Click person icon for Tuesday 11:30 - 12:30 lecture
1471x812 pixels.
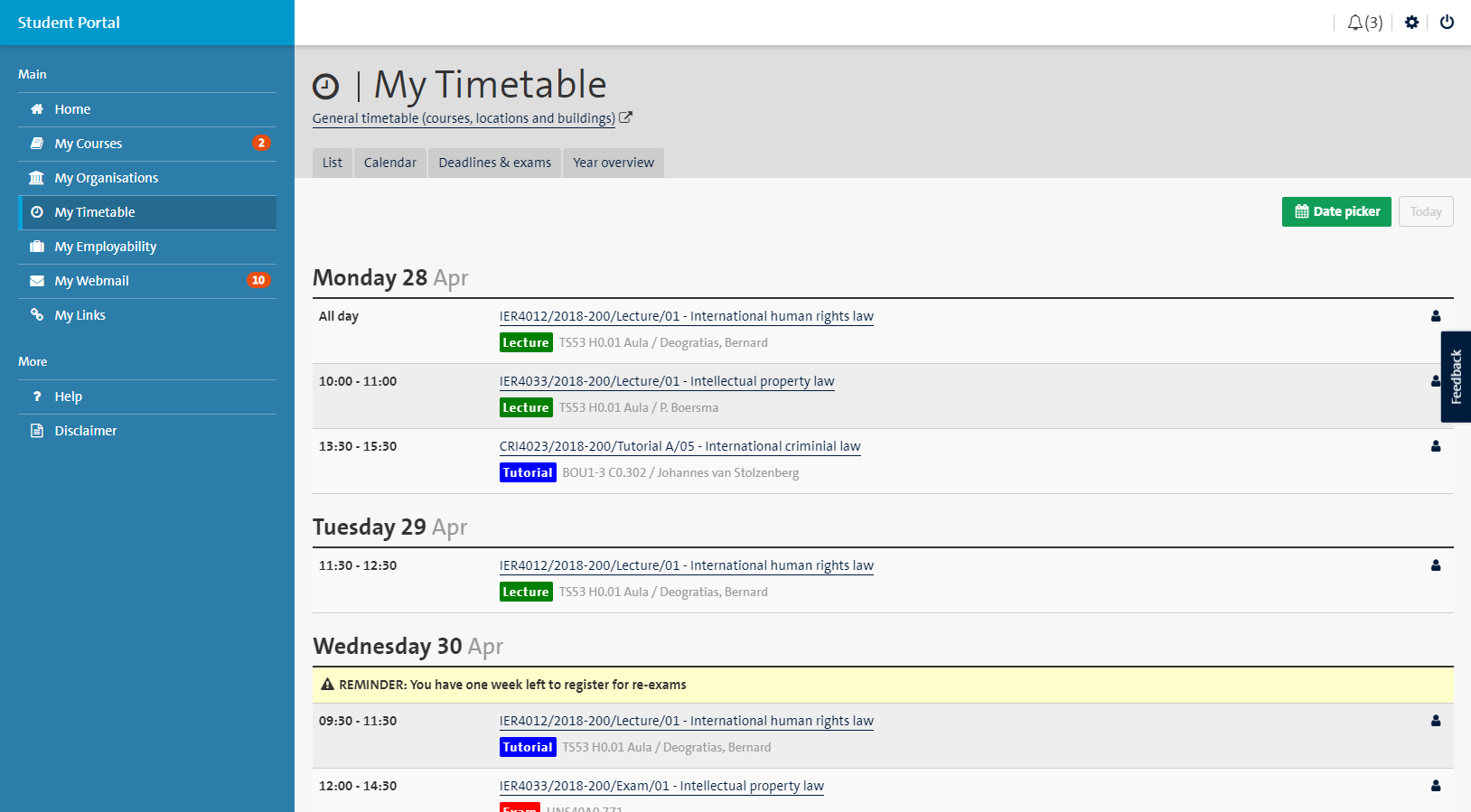click(x=1436, y=565)
